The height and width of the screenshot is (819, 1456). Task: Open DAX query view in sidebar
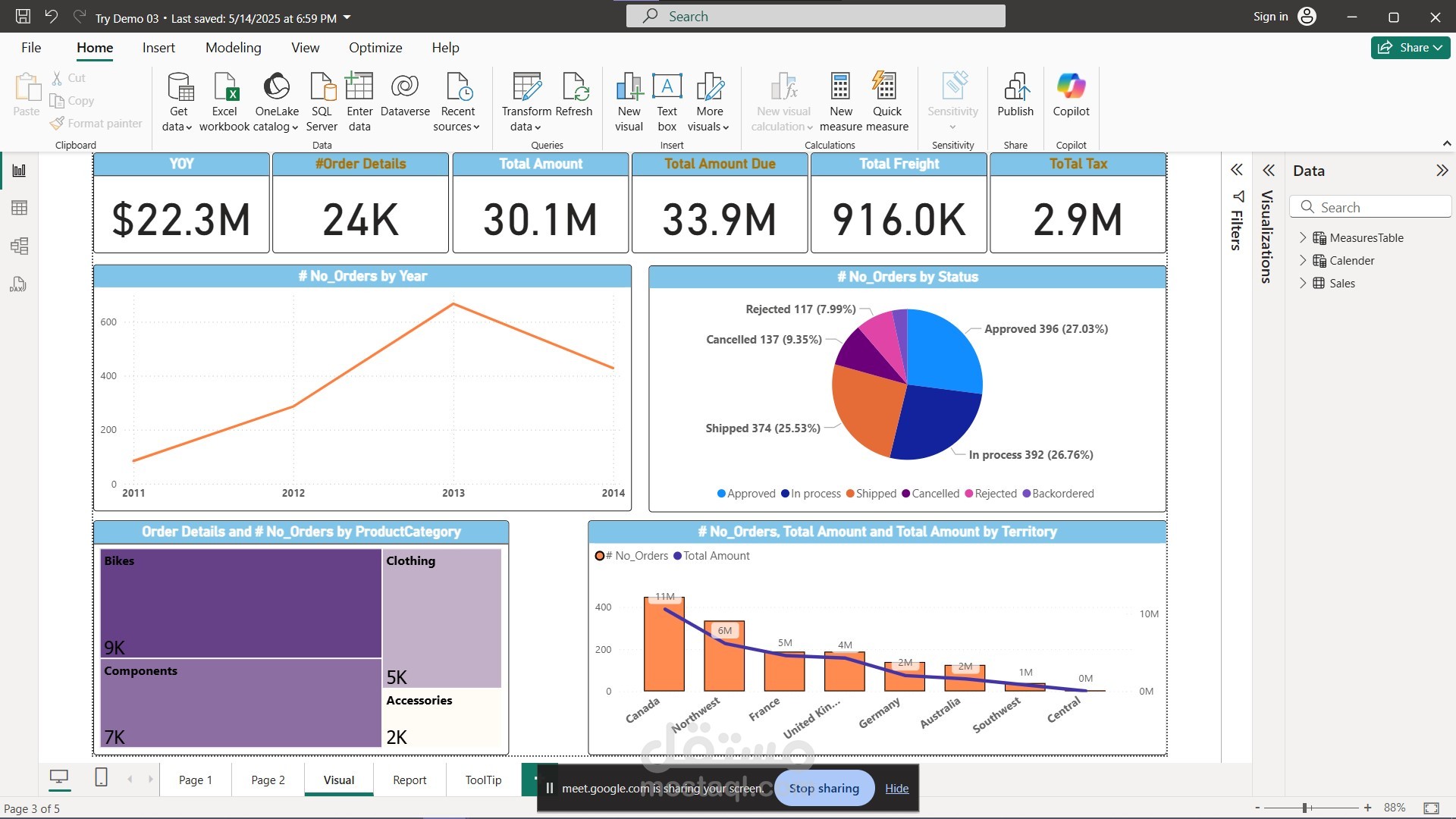pos(18,284)
